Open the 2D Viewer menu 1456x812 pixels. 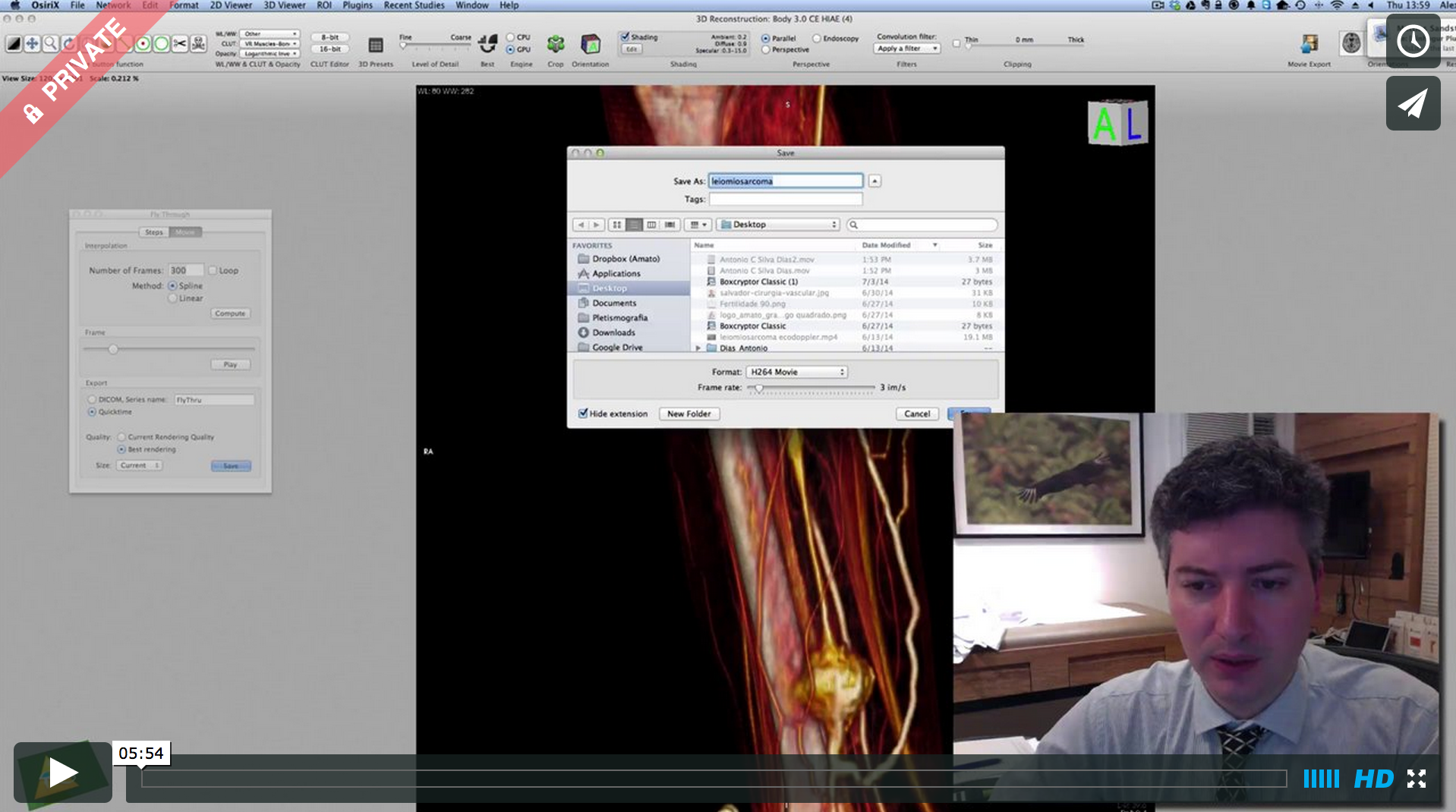coord(231,5)
